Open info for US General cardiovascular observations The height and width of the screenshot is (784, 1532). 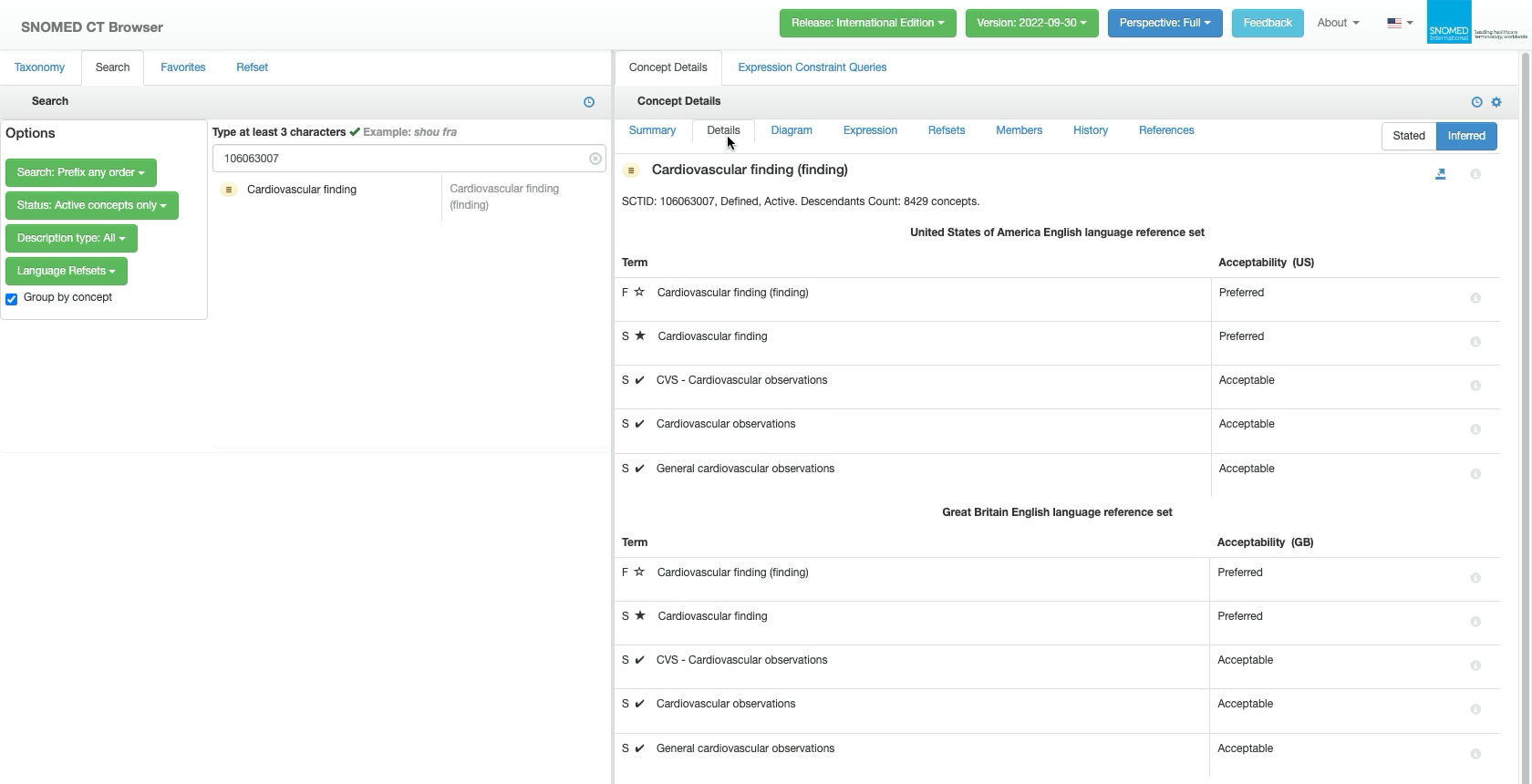coord(1475,474)
